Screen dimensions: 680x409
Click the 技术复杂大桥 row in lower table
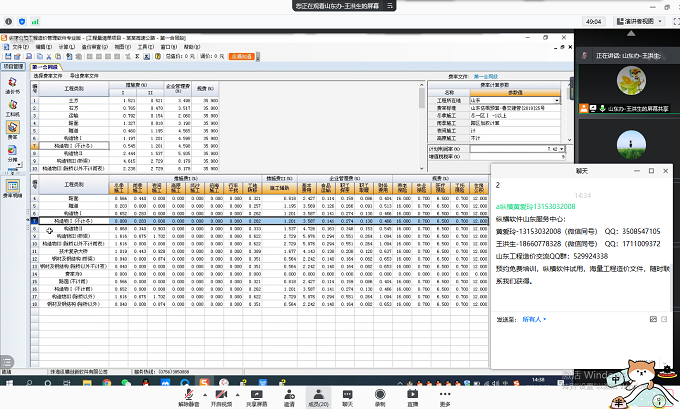(x=260, y=251)
